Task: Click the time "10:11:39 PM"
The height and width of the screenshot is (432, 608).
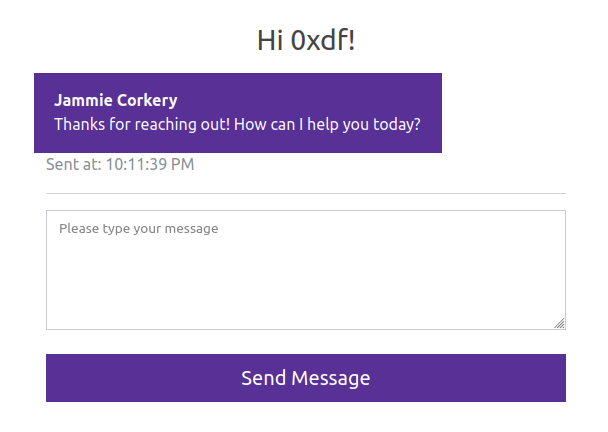Action: tap(150, 164)
